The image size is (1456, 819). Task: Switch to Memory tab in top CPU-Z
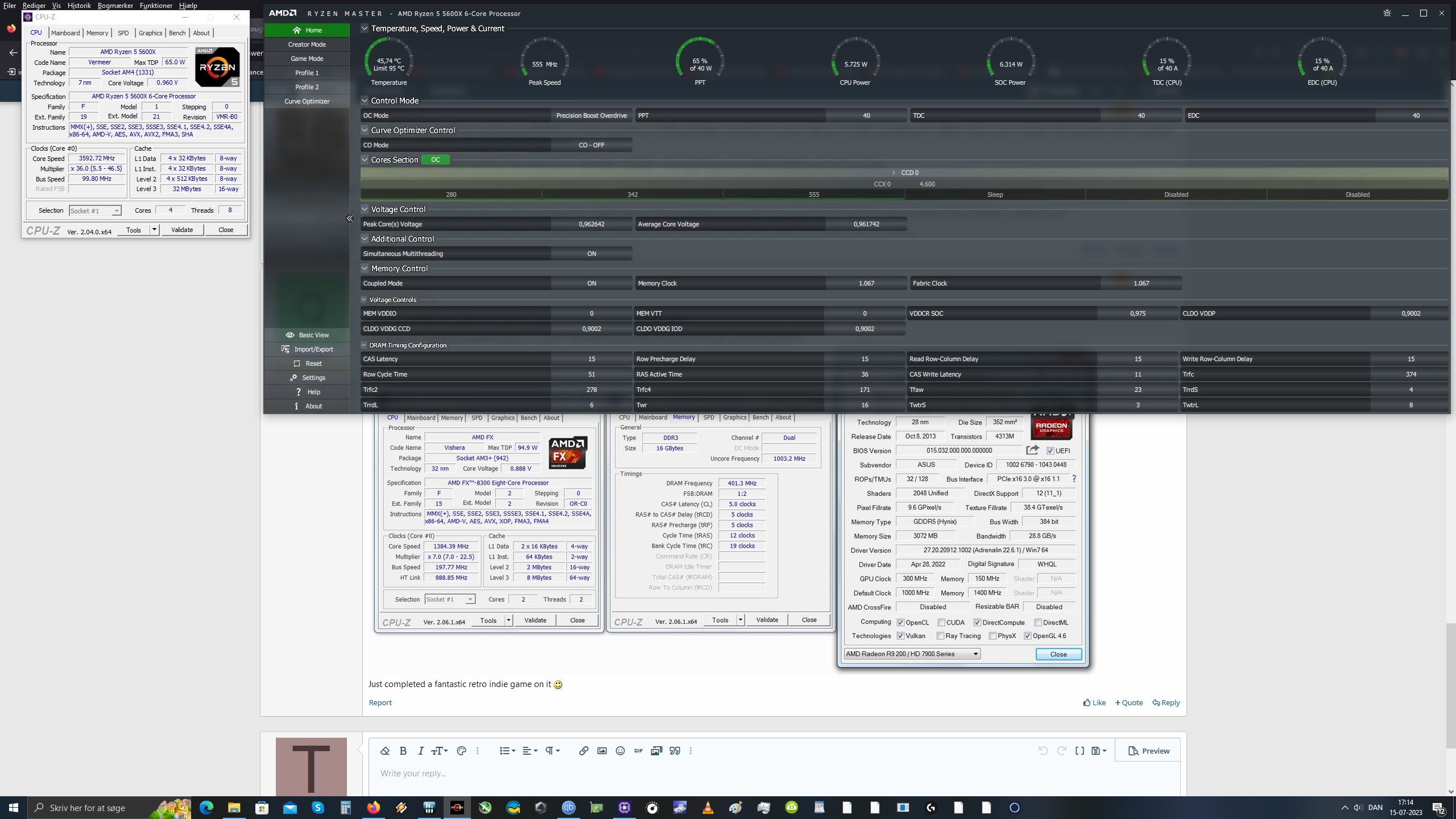97,33
